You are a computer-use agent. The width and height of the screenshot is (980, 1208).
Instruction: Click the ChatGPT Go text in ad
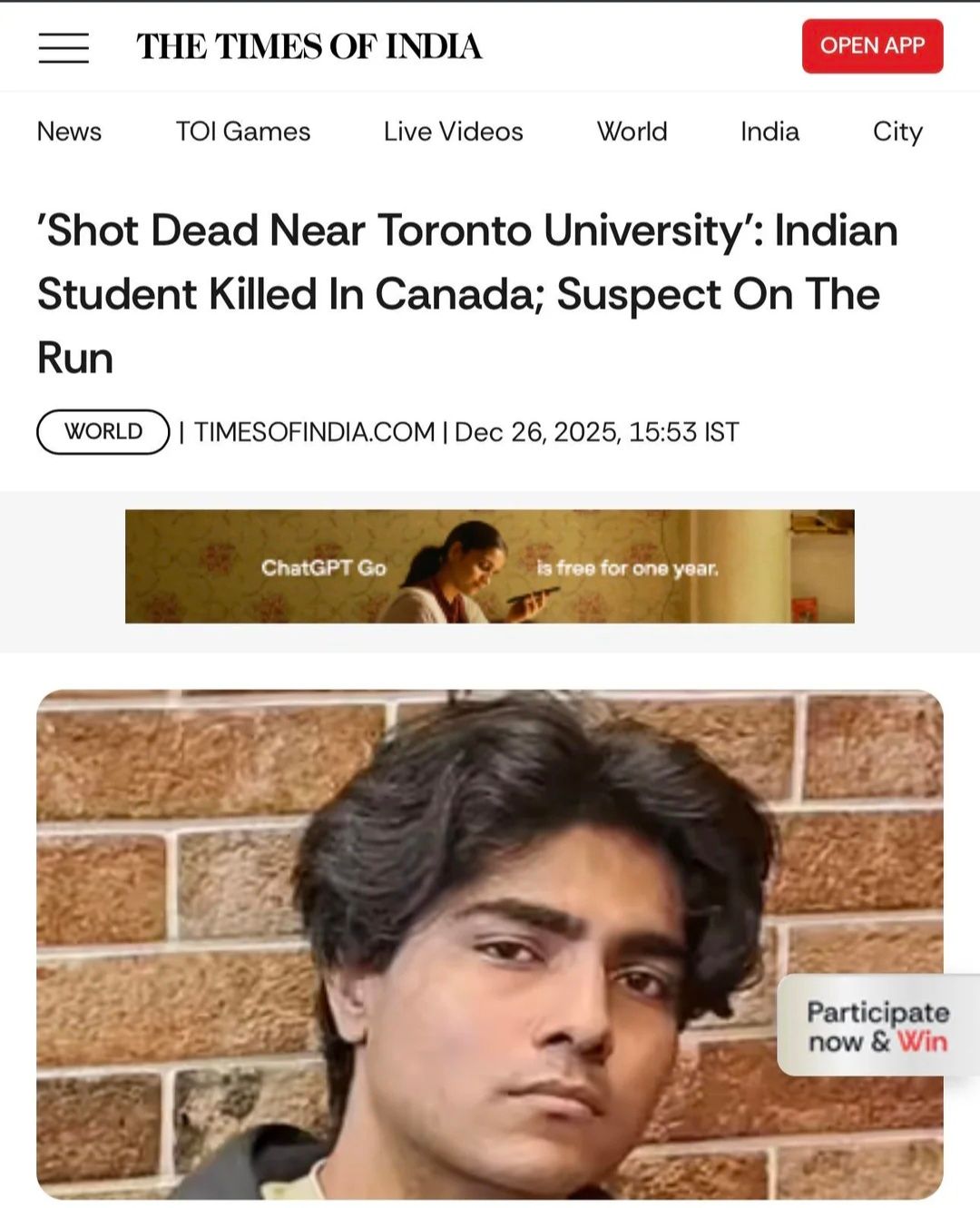coord(324,568)
